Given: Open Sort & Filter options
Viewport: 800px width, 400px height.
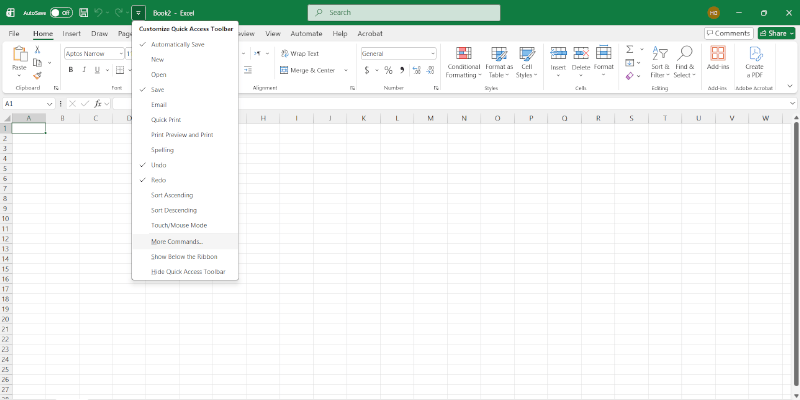Looking at the screenshot, I should [x=659, y=61].
